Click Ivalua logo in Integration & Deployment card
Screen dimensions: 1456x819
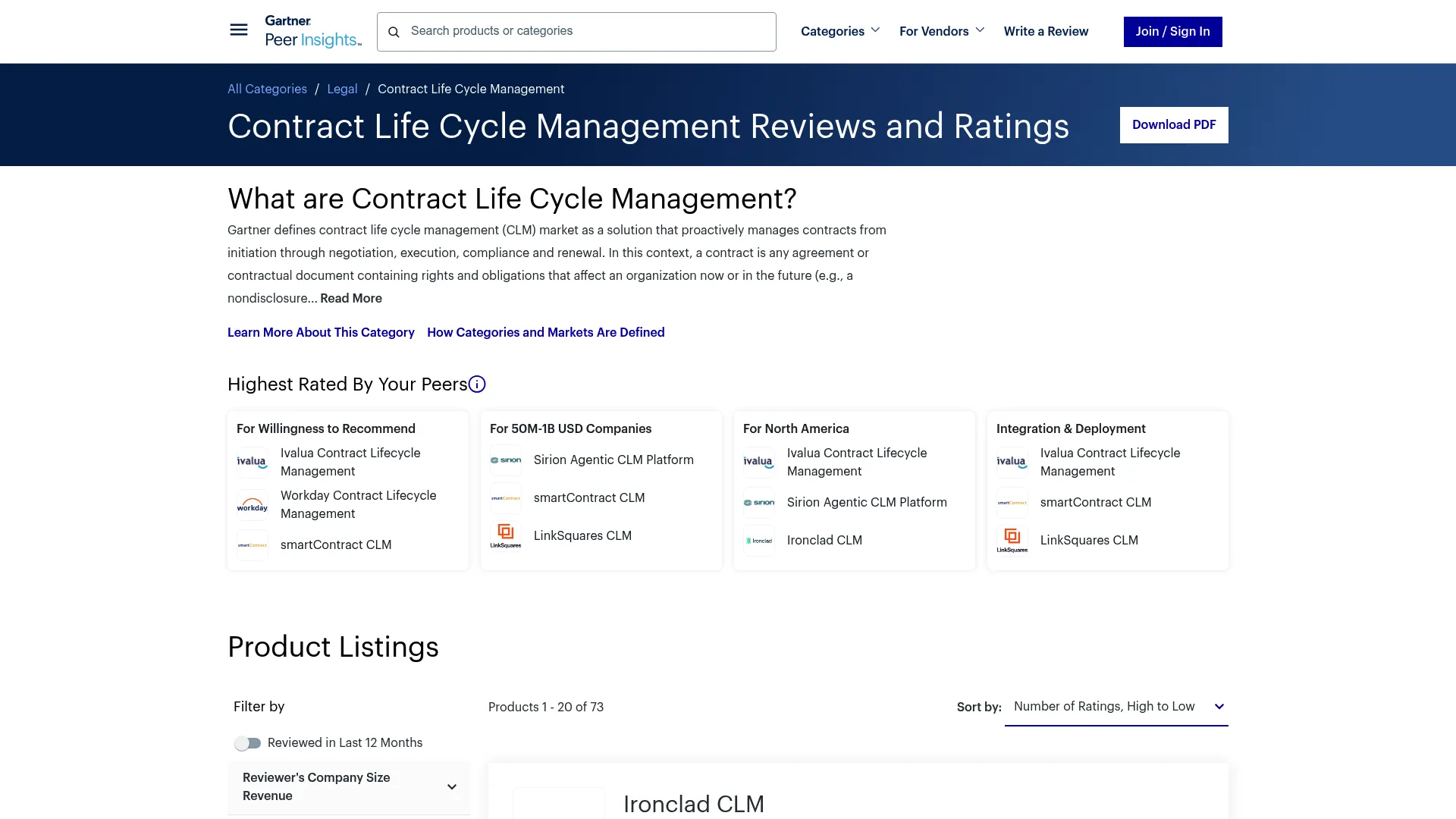point(1012,462)
